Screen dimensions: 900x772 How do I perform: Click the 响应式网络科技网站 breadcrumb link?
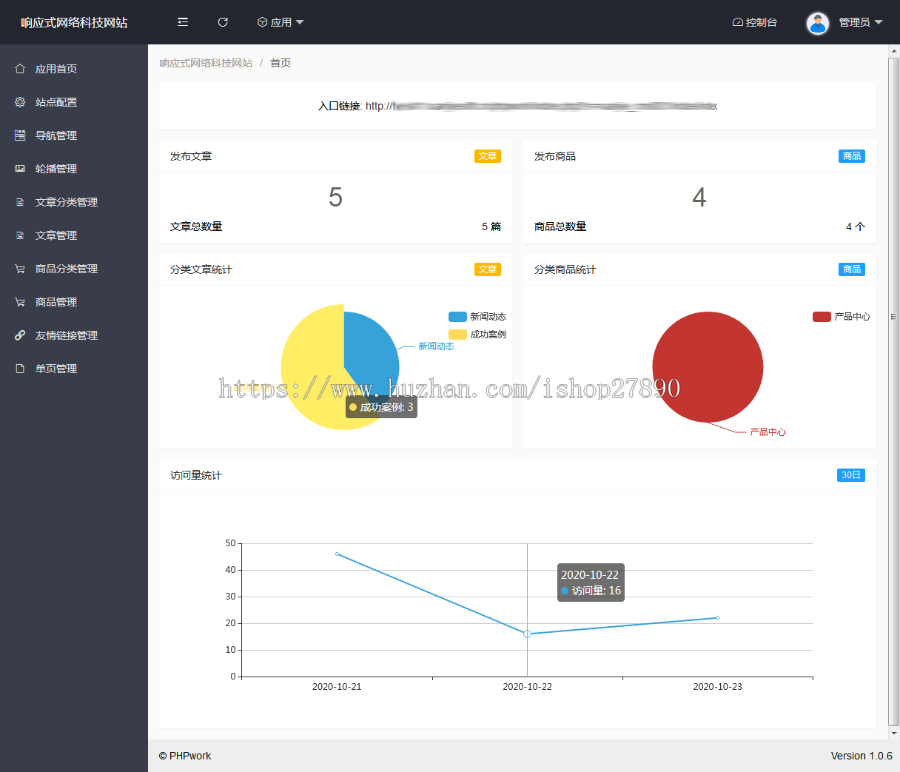coord(206,63)
